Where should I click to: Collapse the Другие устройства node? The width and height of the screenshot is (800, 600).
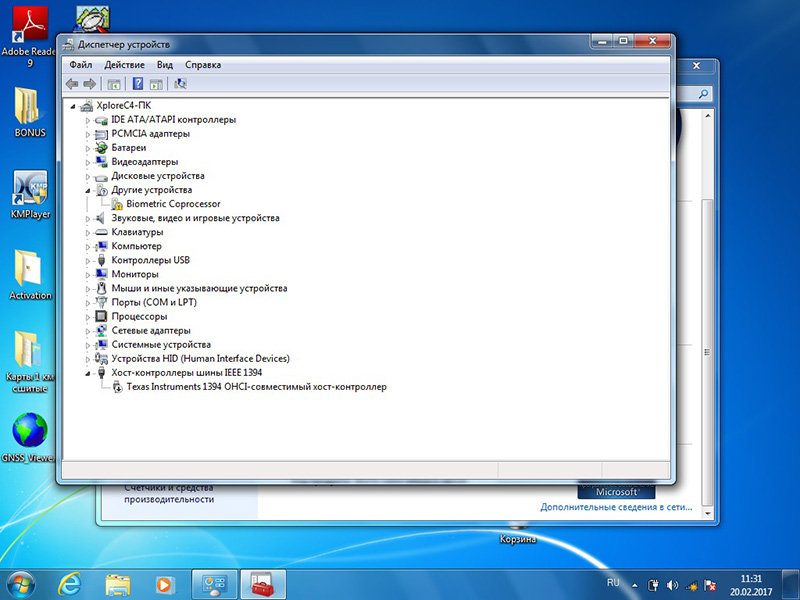click(x=88, y=190)
